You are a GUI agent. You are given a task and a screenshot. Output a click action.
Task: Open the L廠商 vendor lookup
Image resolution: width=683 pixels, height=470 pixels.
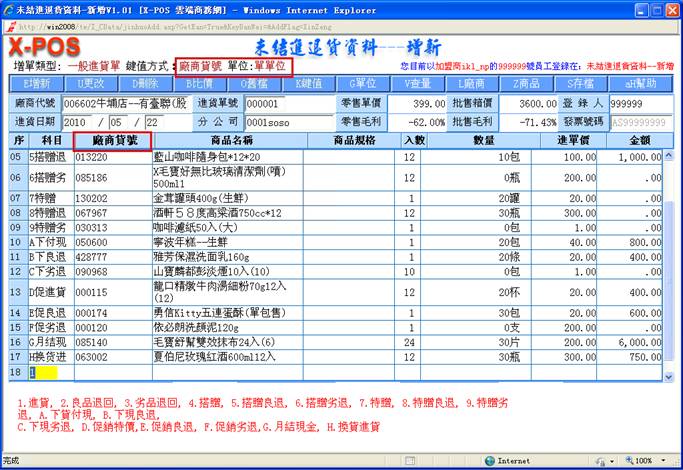(x=473, y=83)
